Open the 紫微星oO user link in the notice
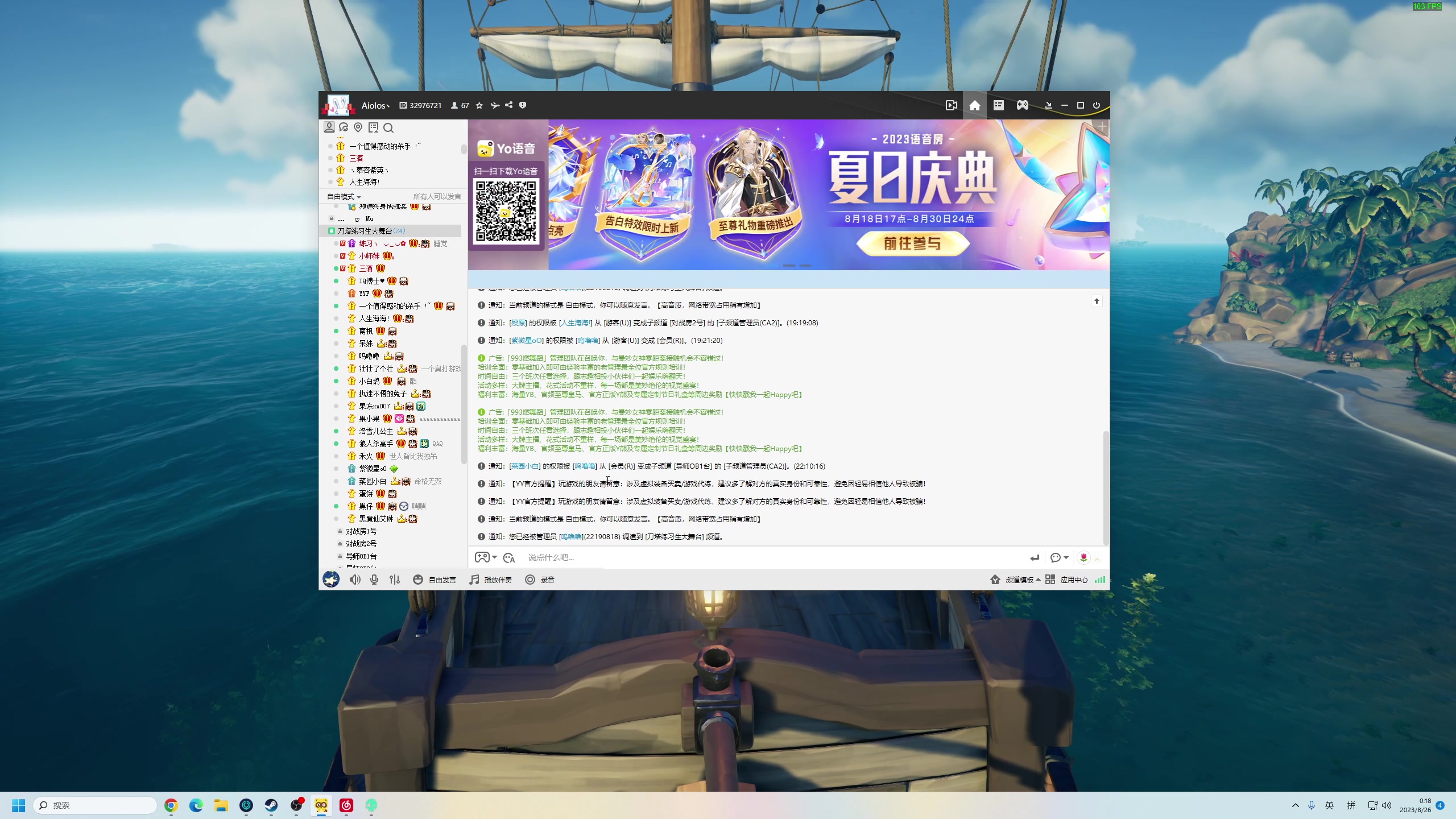Image resolution: width=1456 pixels, height=819 pixels. (526, 341)
